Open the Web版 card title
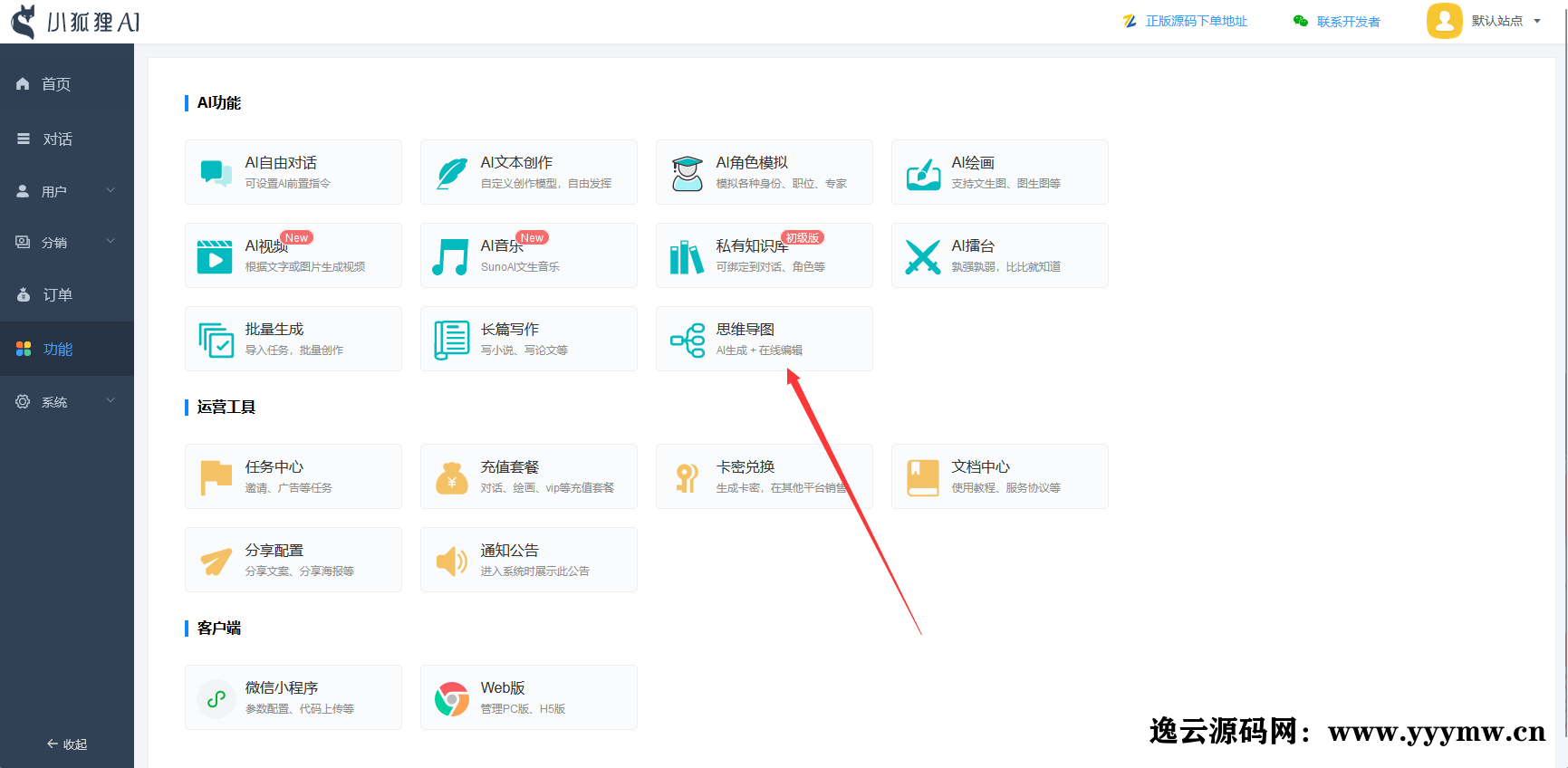Screen dimensions: 1568x768 (503, 688)
